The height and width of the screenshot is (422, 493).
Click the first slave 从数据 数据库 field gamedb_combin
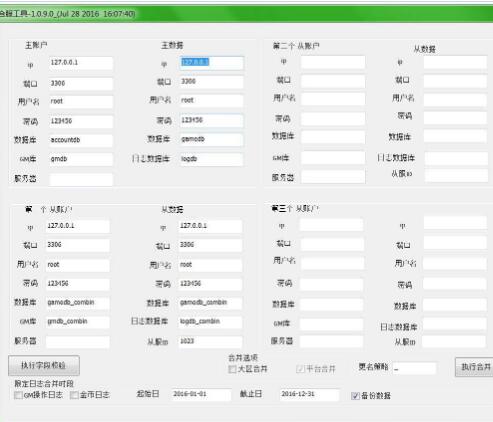[x=210, y=303]
